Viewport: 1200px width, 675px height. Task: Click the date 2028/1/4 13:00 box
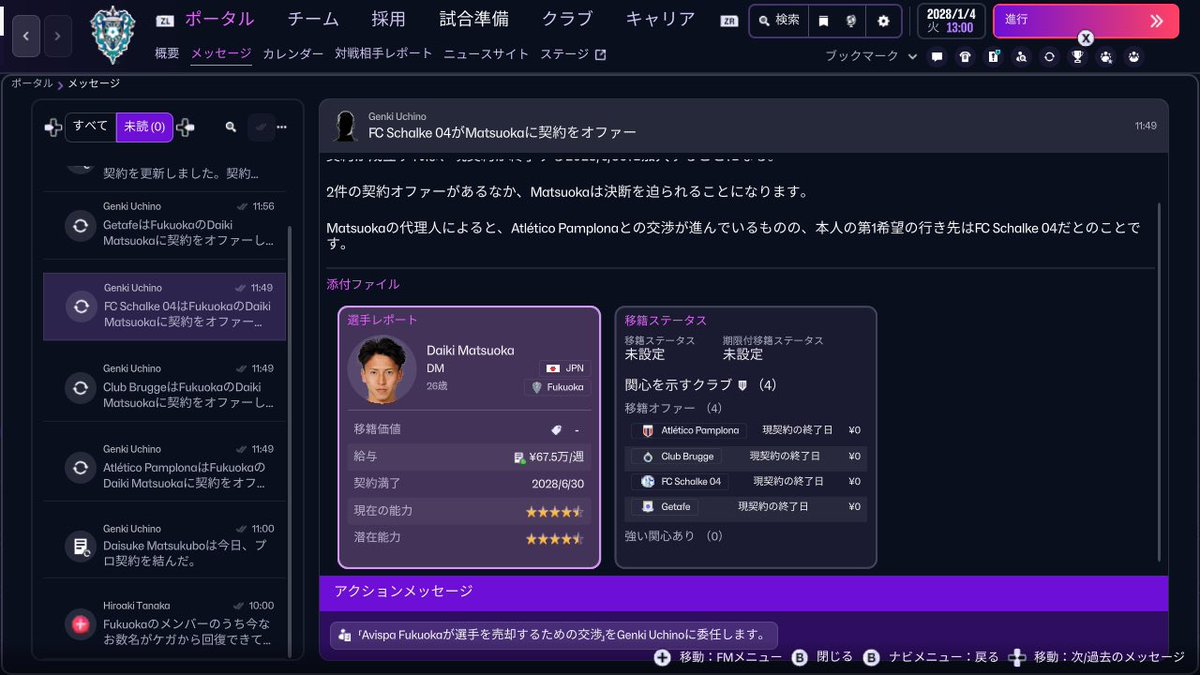click(949, 20)
